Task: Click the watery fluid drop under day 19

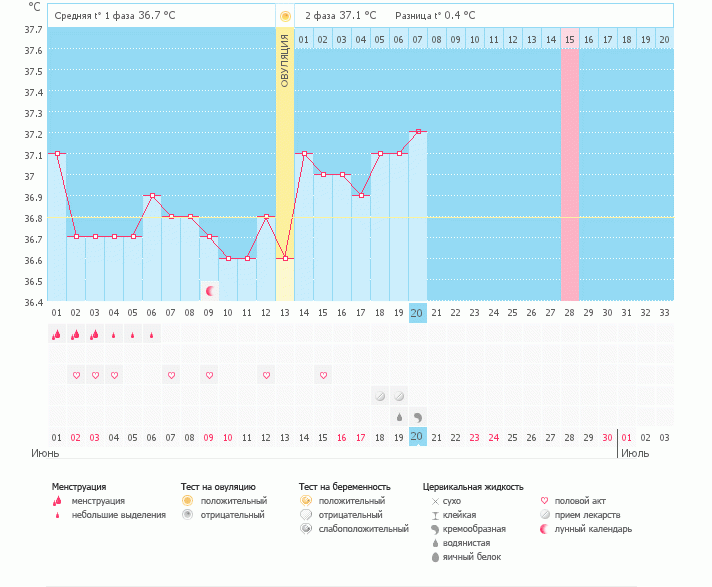Action: click(x=399, y=416)
